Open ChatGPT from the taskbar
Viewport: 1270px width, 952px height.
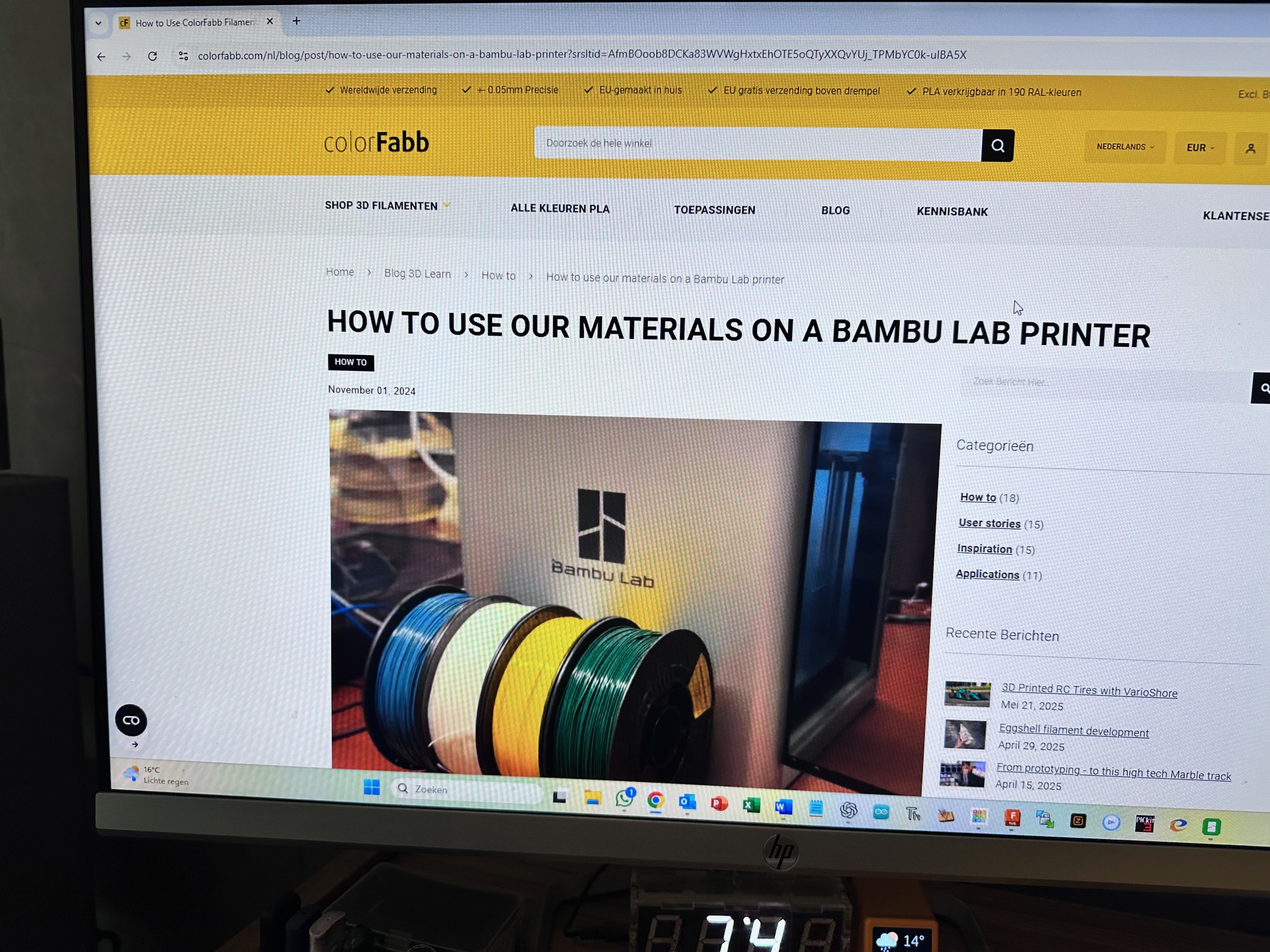(x=848, y=810)
